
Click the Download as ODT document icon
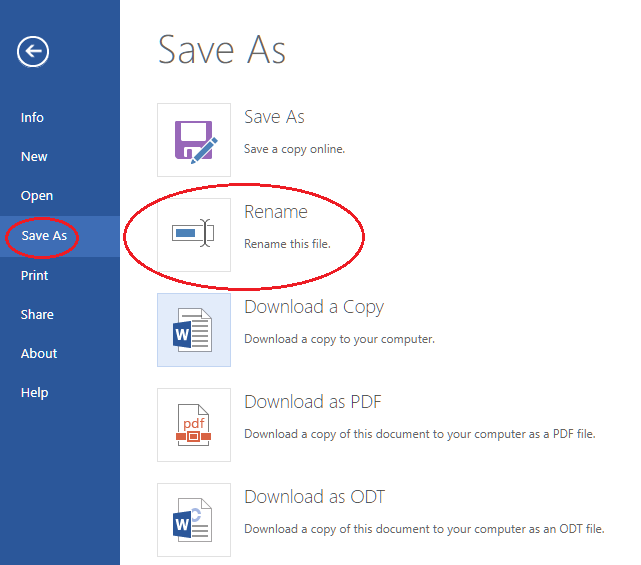coord(194,520)
